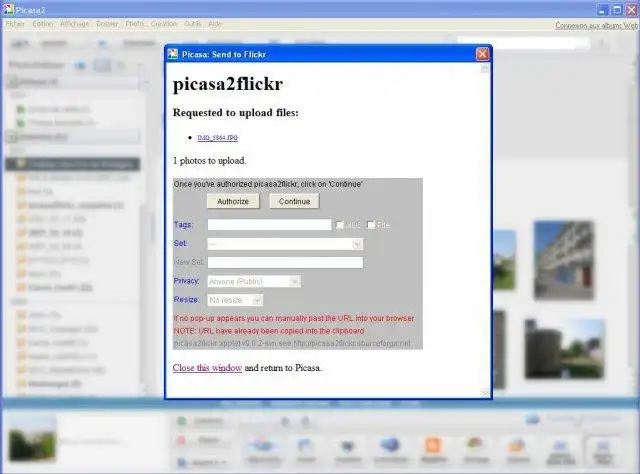Open the Dossier menu in Picasa2
The image size is (640, 474).
[107, 24]
